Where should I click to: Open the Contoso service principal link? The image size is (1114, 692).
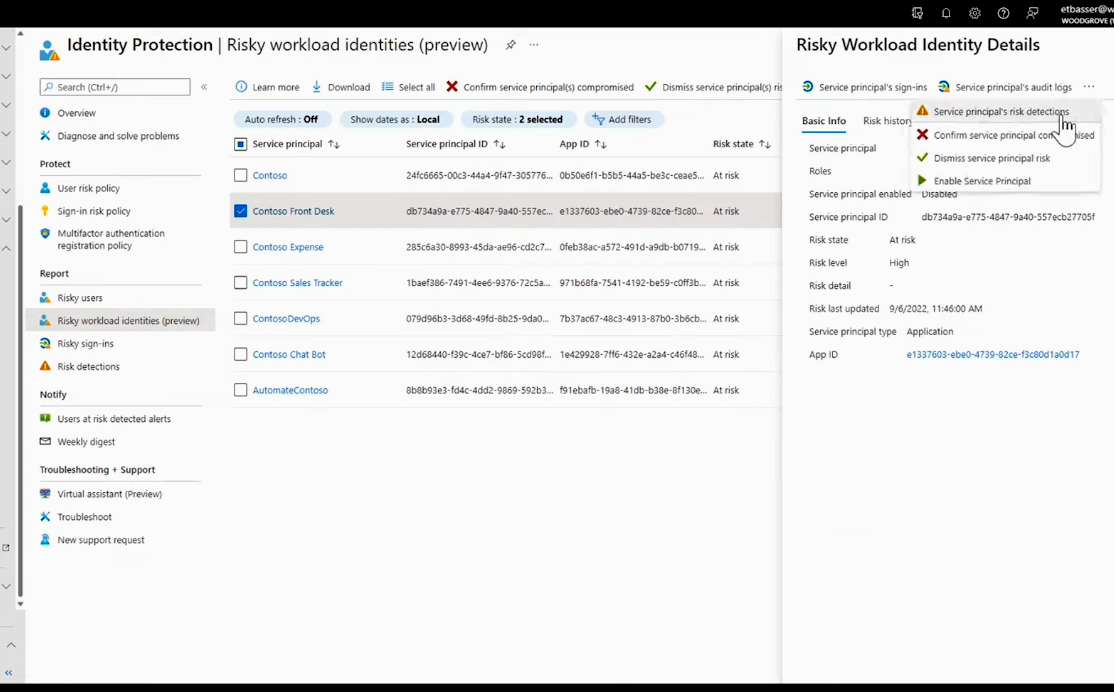click(x=270, y=175)
